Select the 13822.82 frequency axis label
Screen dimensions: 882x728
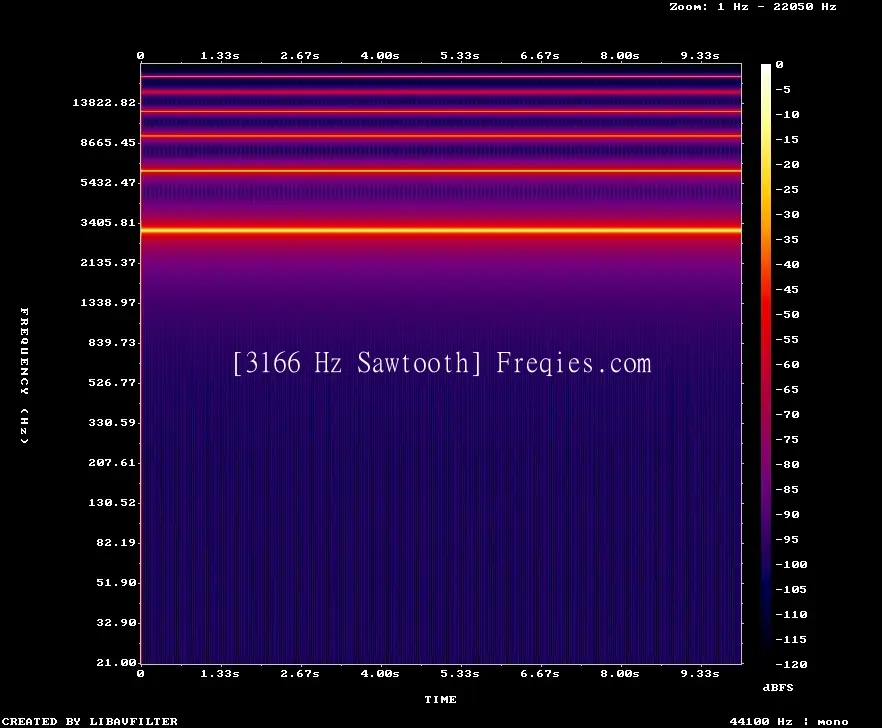104,102
